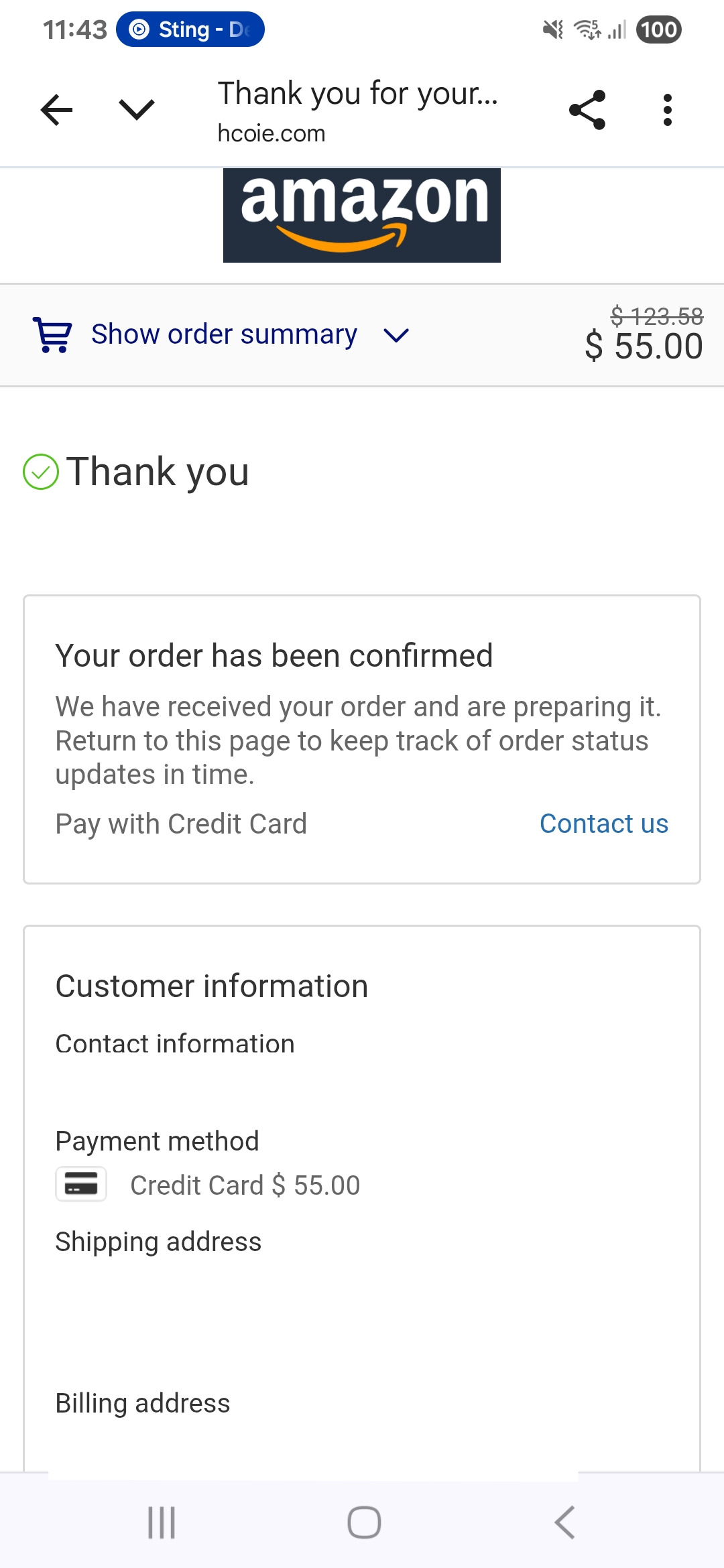Tap the Android recent apps button
The image size is (724, 1568).
(x=162, y=1522)
